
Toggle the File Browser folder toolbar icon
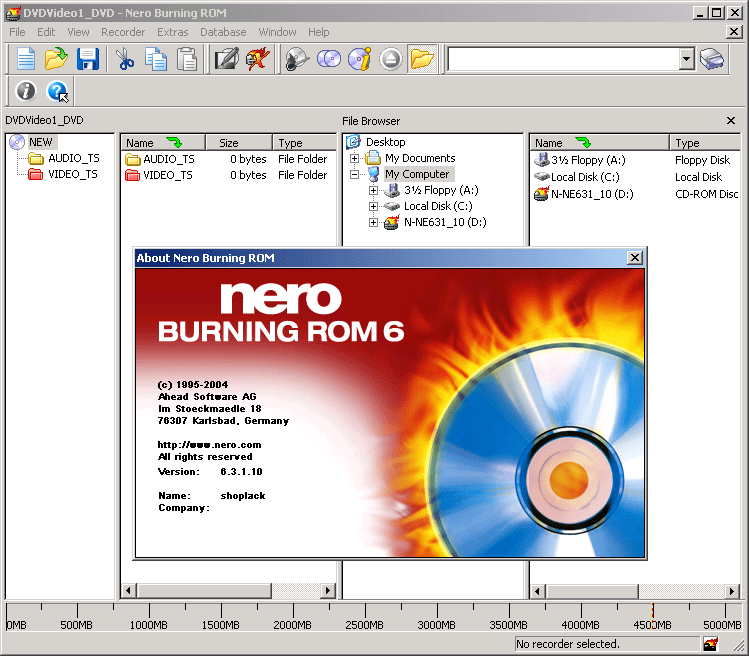click(x=422, y=59)
